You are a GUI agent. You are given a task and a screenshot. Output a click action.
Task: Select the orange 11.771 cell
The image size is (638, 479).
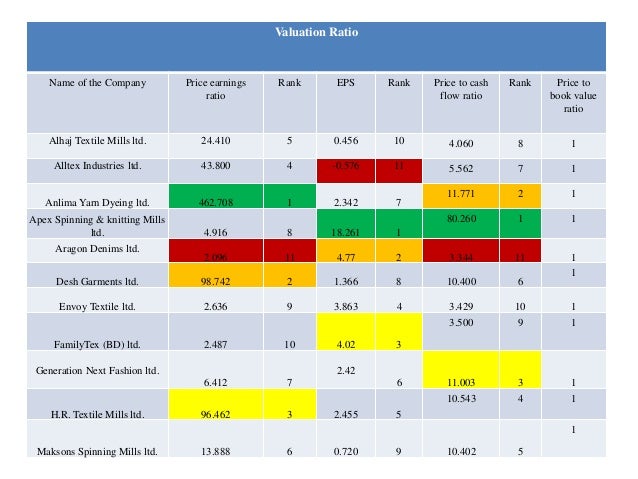point(461,196)
